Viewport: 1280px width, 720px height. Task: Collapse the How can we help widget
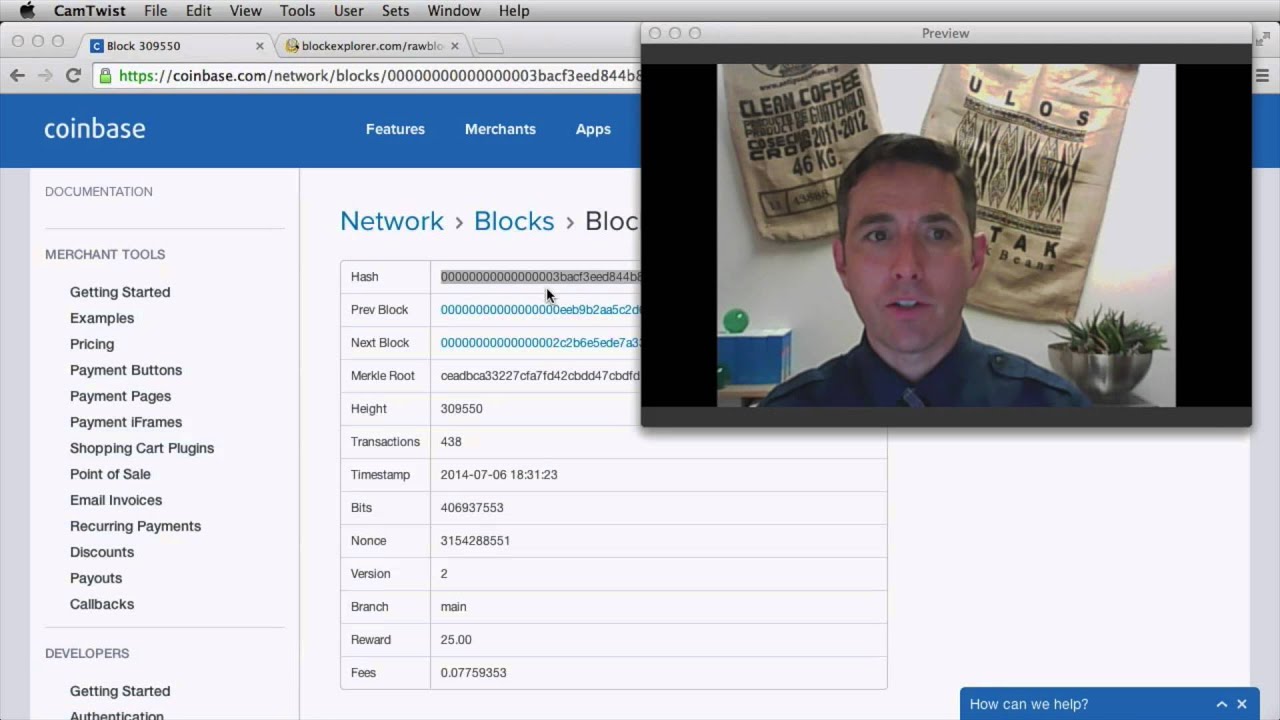[x=1221, y=704]
